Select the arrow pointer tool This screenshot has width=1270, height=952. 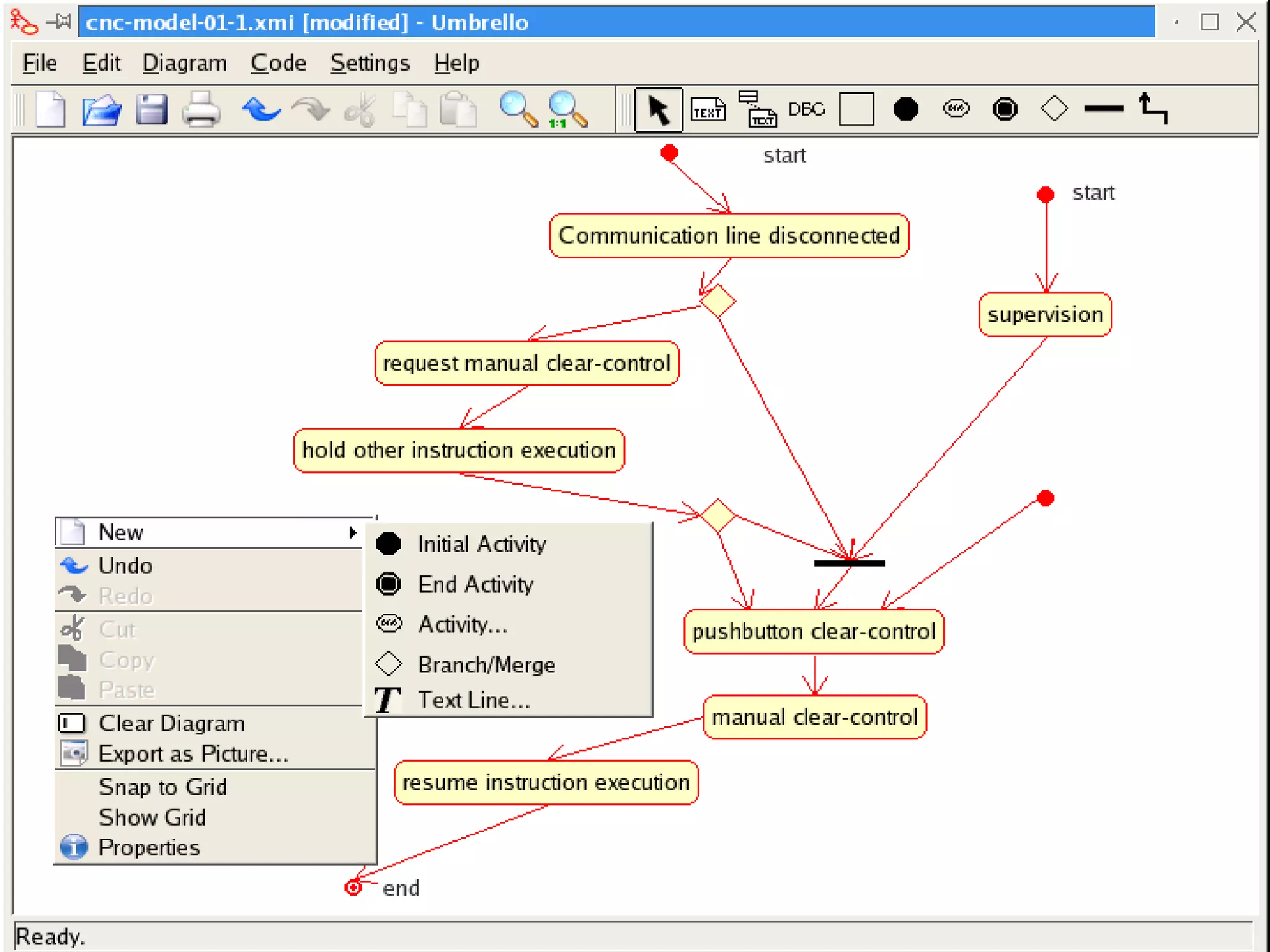pyautogui.click(x=658, y=110)
